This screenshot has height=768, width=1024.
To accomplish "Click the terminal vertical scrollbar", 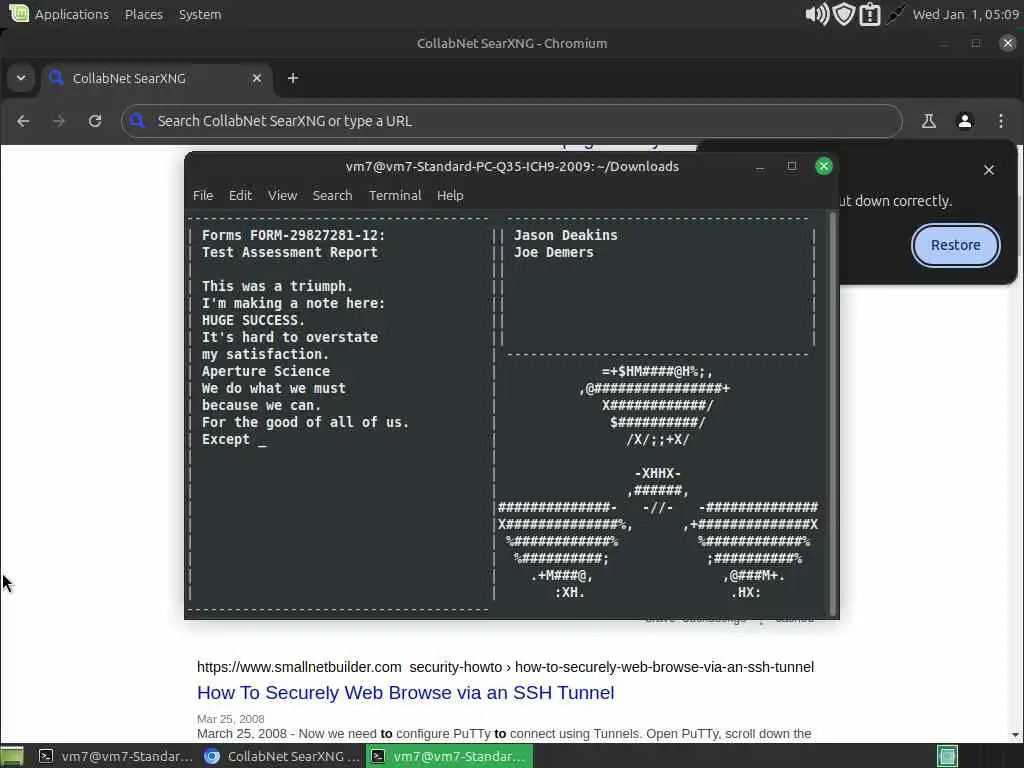I will click(x=833, y=413).
